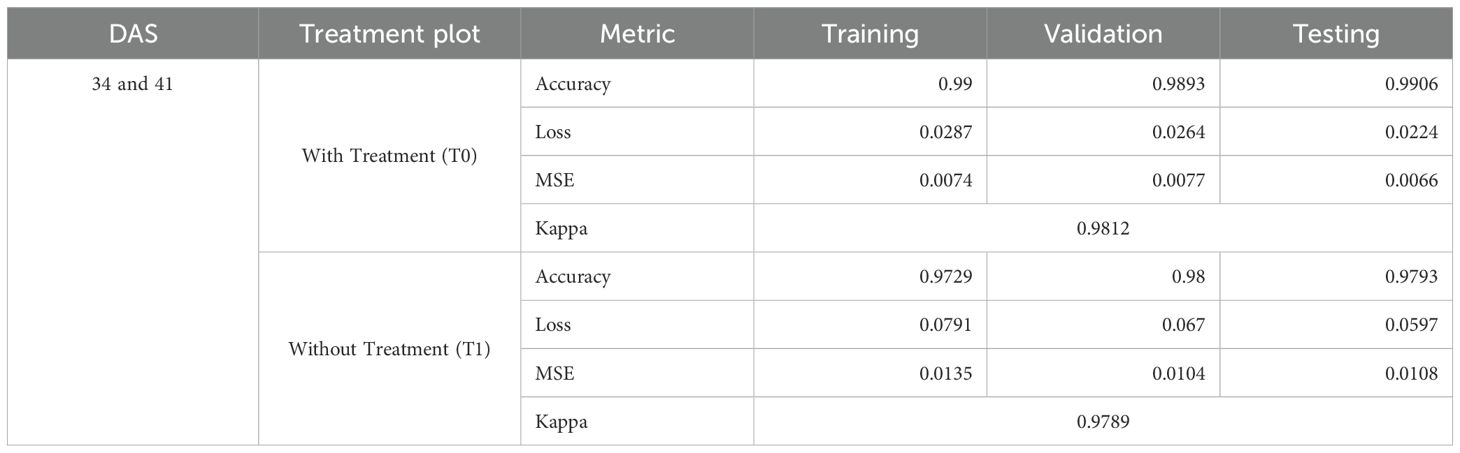Click the Without Treatment (T1) cell
This screenshot has height=453, width=1460.
point(389,349)
